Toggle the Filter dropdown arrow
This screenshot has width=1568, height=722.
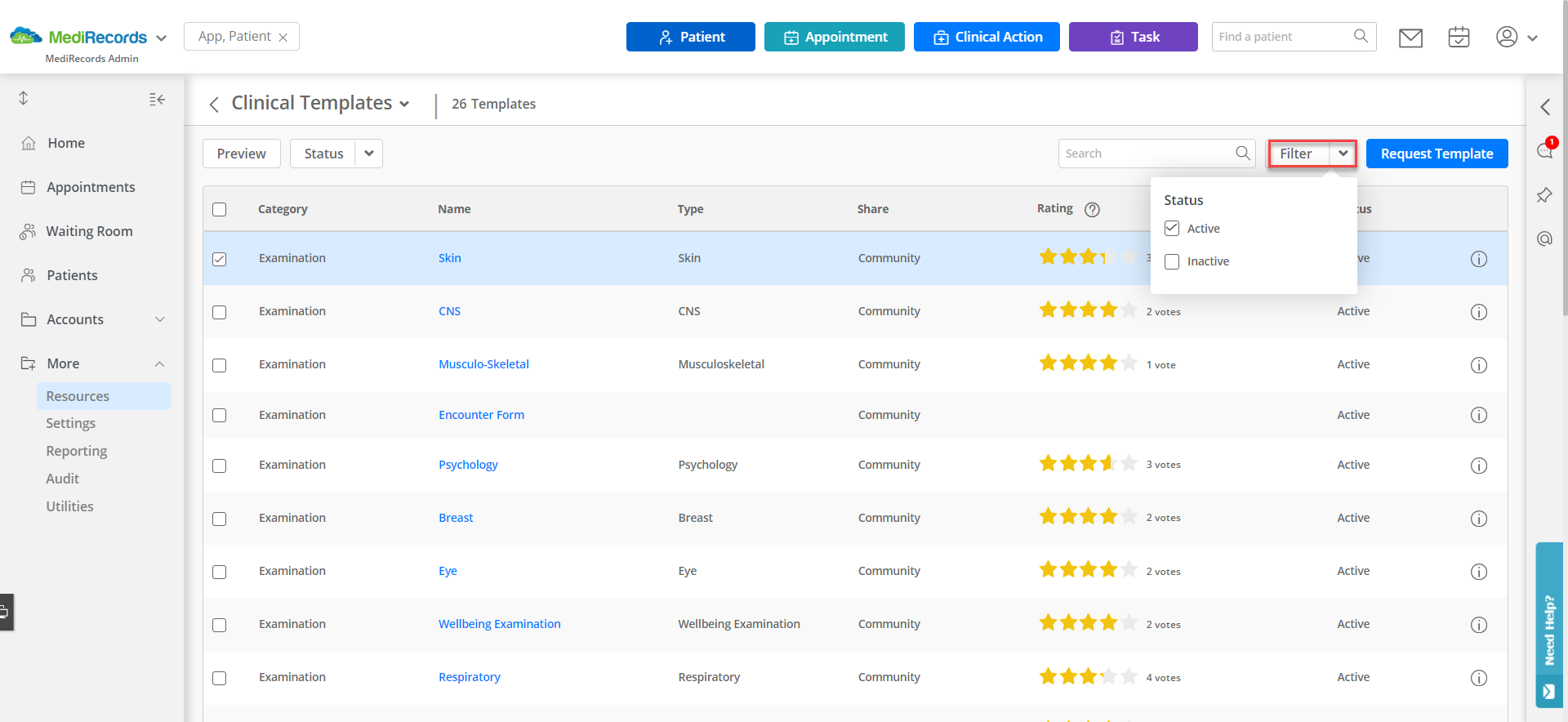point(1343,154)
